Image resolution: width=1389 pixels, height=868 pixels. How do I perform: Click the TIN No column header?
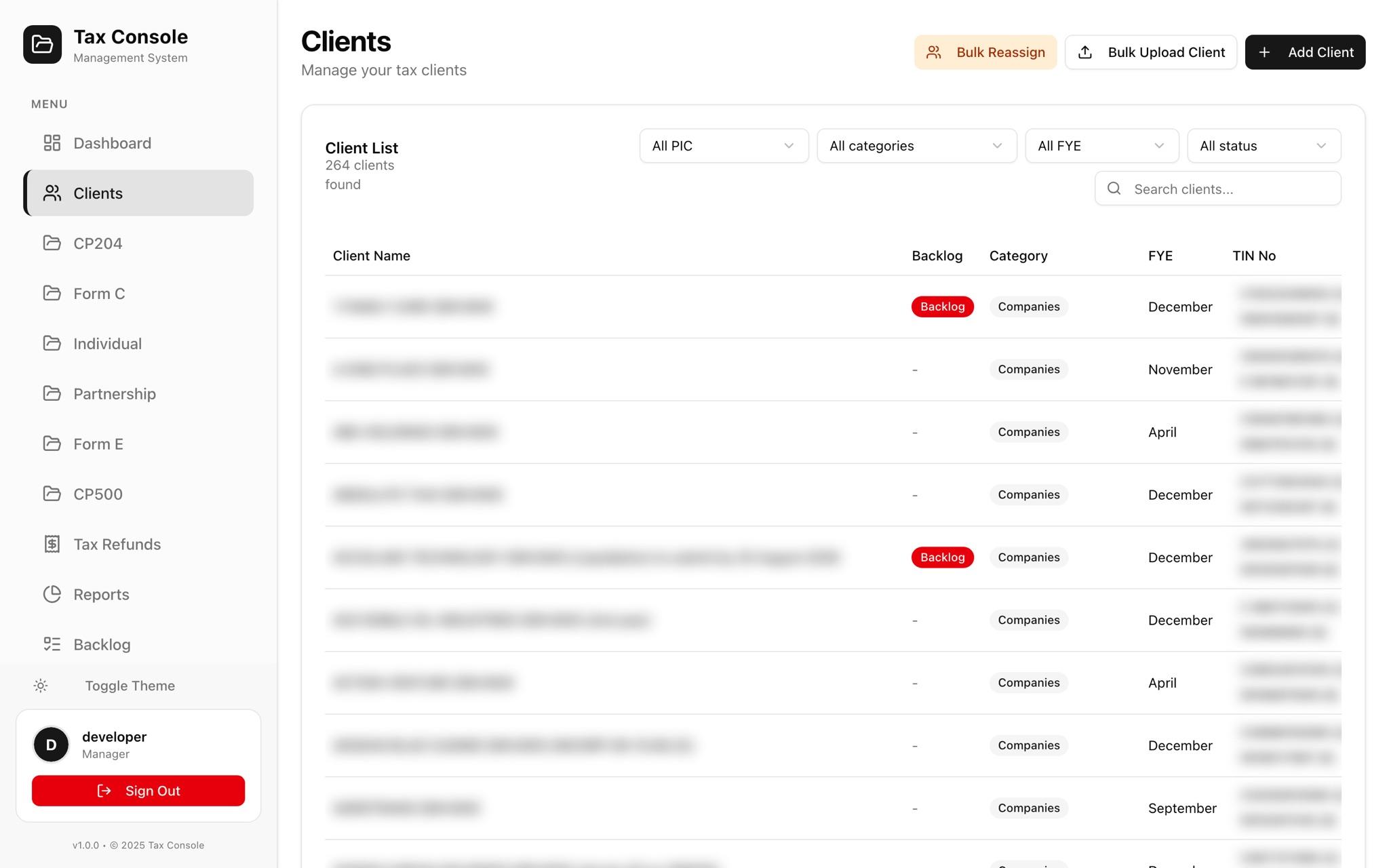coord(1254,256)
